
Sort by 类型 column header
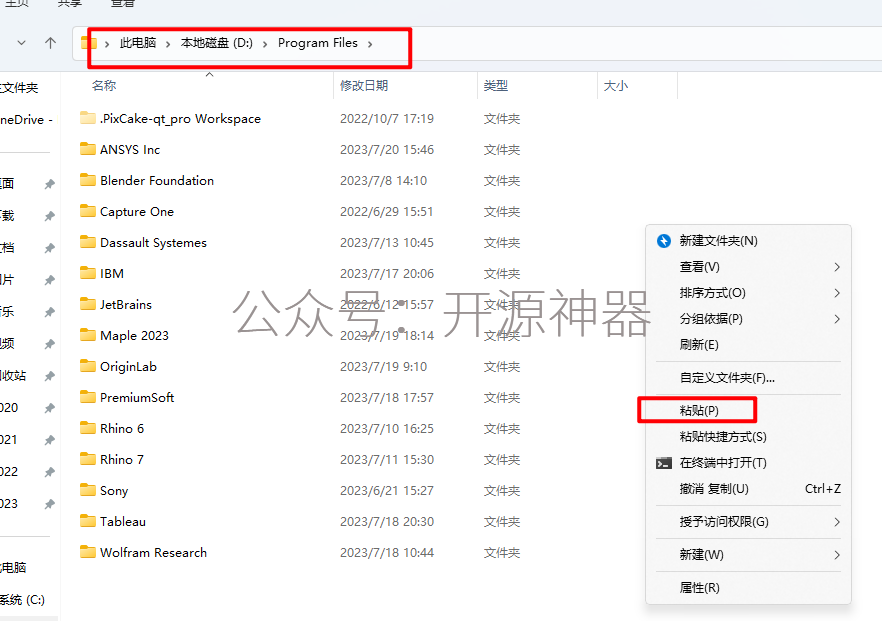496,86
